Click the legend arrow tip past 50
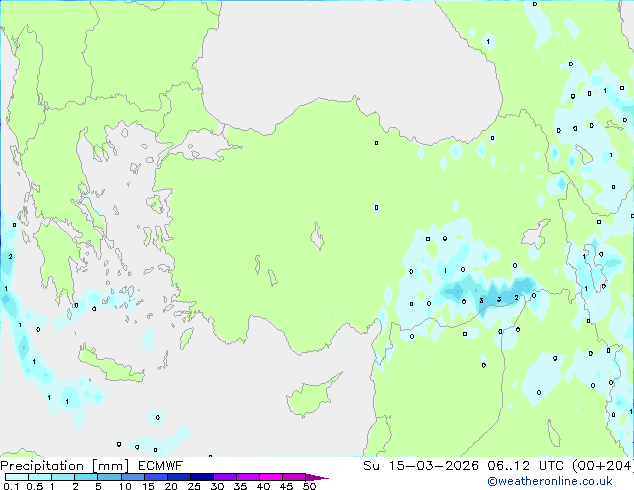The image size is (634, 490). click(322, 478)
